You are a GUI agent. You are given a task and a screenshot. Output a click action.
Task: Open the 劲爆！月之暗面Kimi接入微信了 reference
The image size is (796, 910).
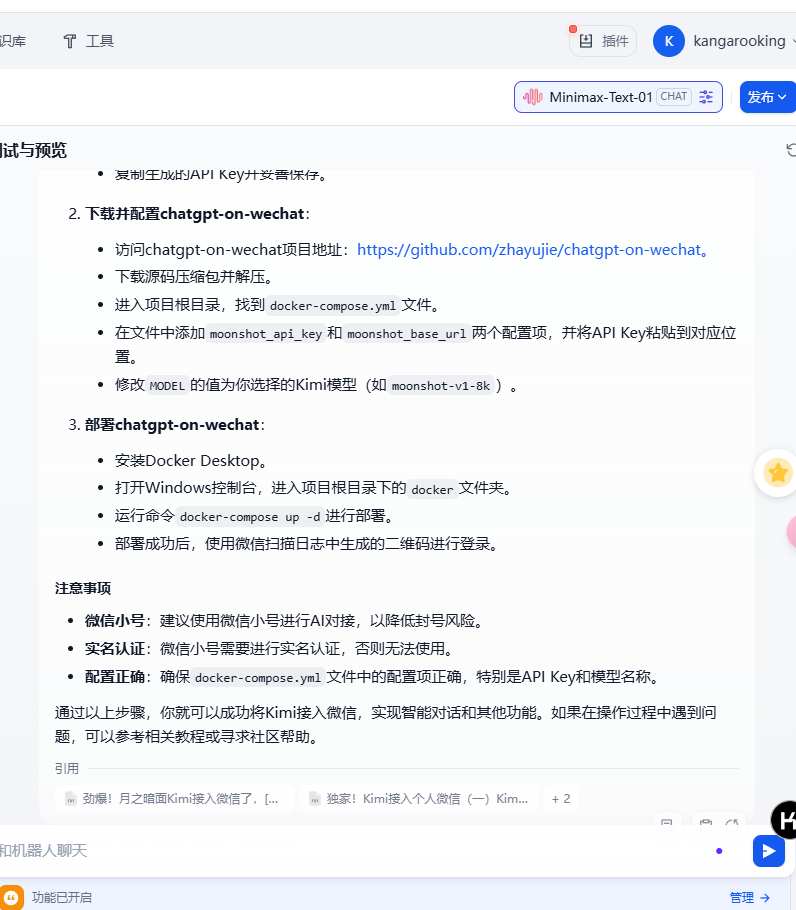(174, 799)
